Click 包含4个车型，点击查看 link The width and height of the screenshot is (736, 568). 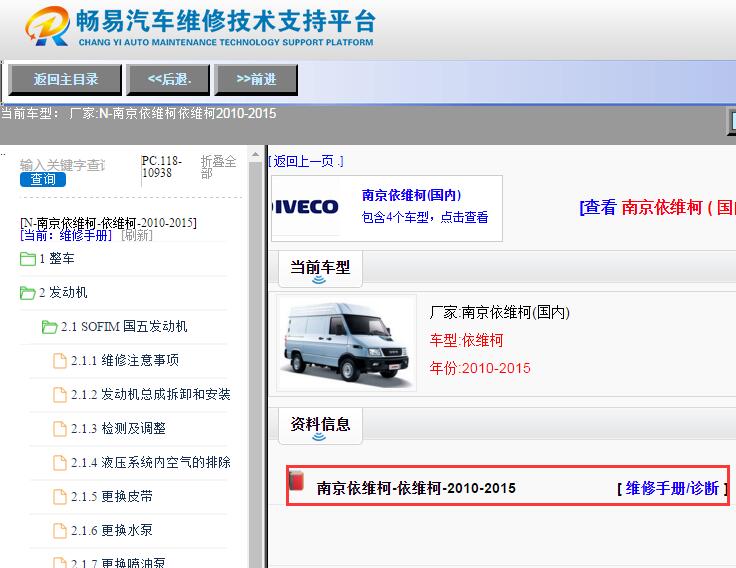(425, 217)
